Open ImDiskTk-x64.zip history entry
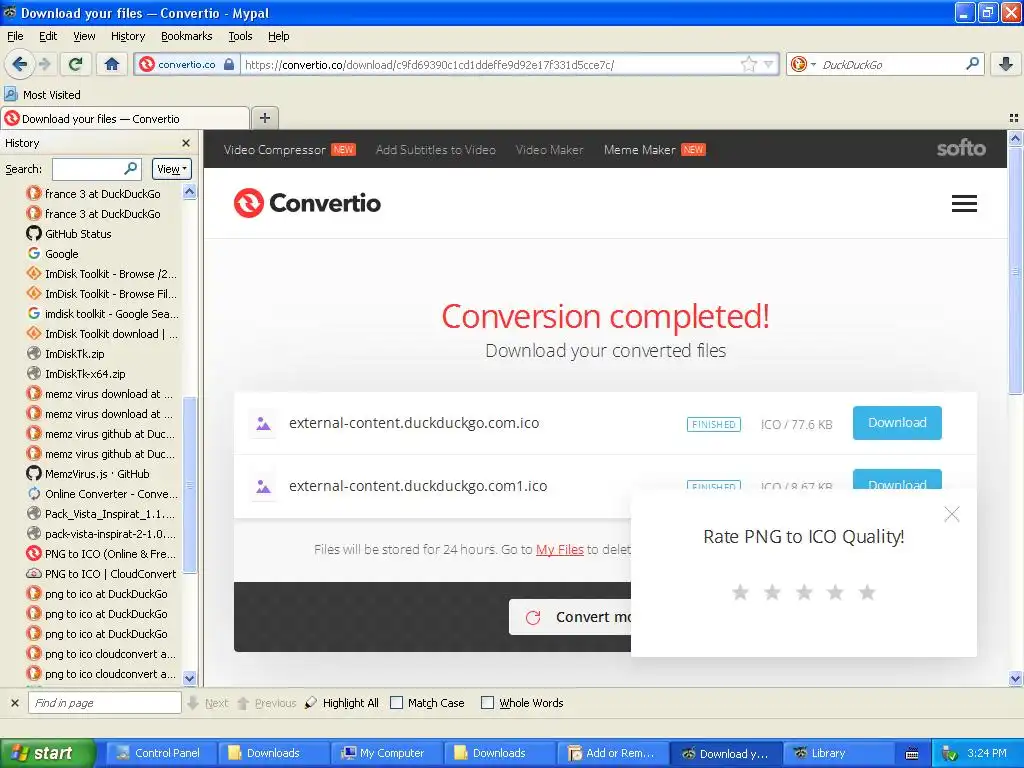Image resolution: width=1024 pixels, height=768 pixels. tap(76, 374)
